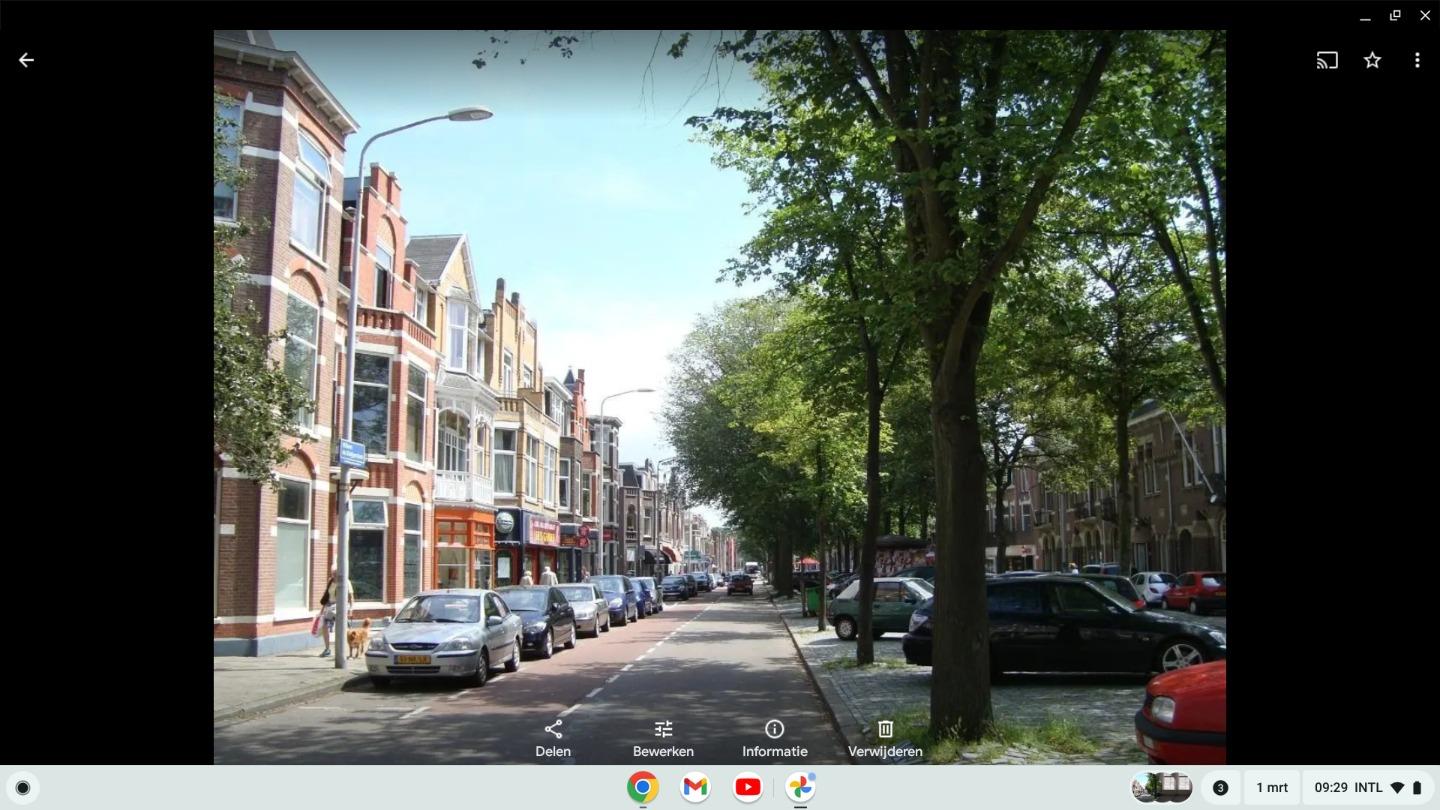Cast the photo to another screen
Image resolution: width=1440 pixels, height=810 pixels.
pos(1327,60)
